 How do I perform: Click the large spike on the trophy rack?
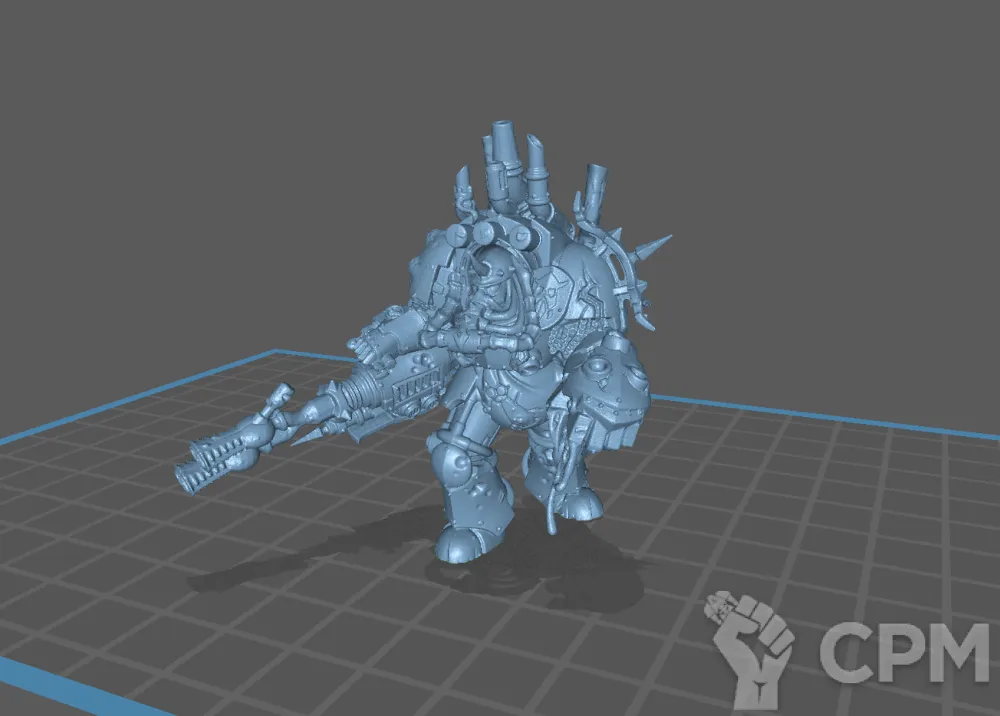655,247
